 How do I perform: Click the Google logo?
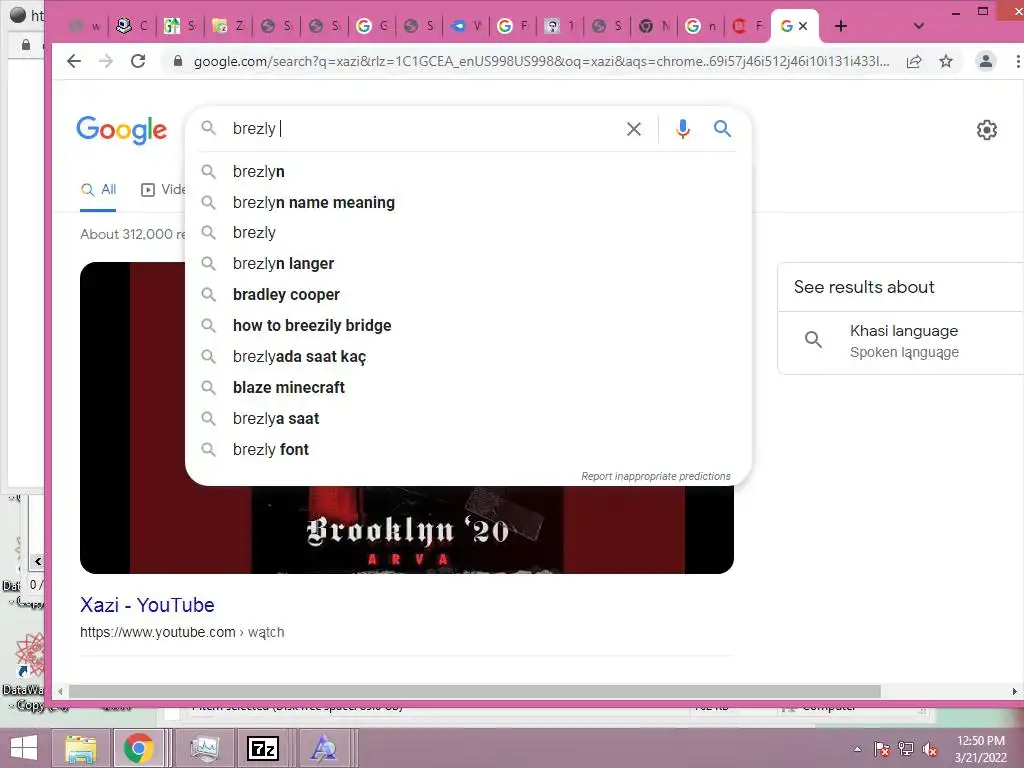coord(121,130)
